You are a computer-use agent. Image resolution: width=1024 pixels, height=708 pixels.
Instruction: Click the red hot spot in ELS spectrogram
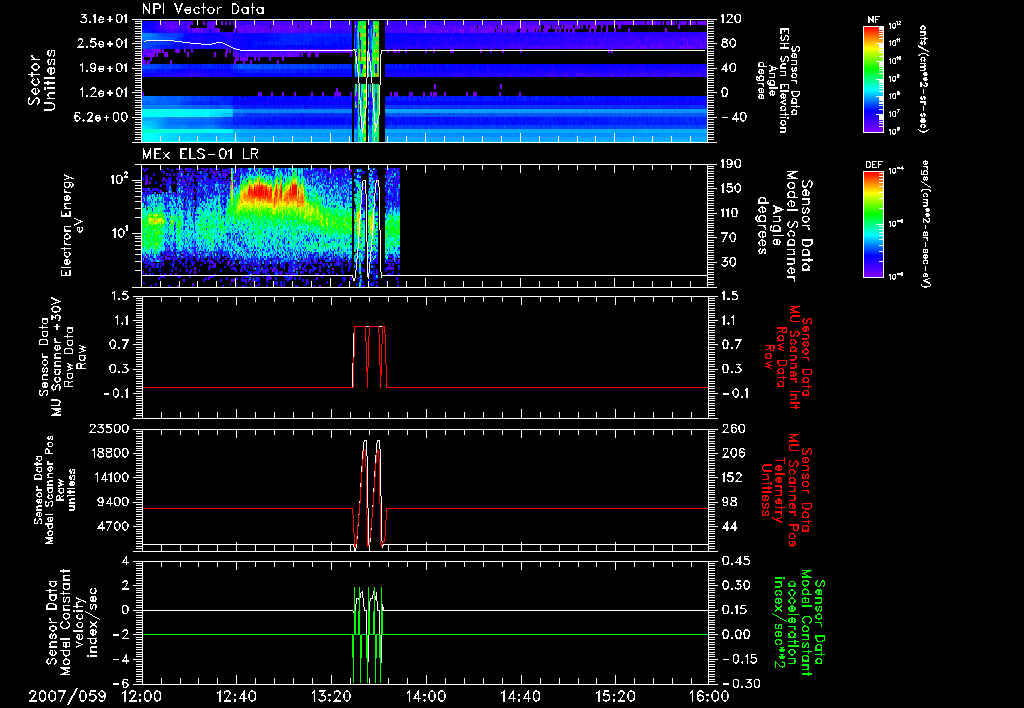pos(273,192)
